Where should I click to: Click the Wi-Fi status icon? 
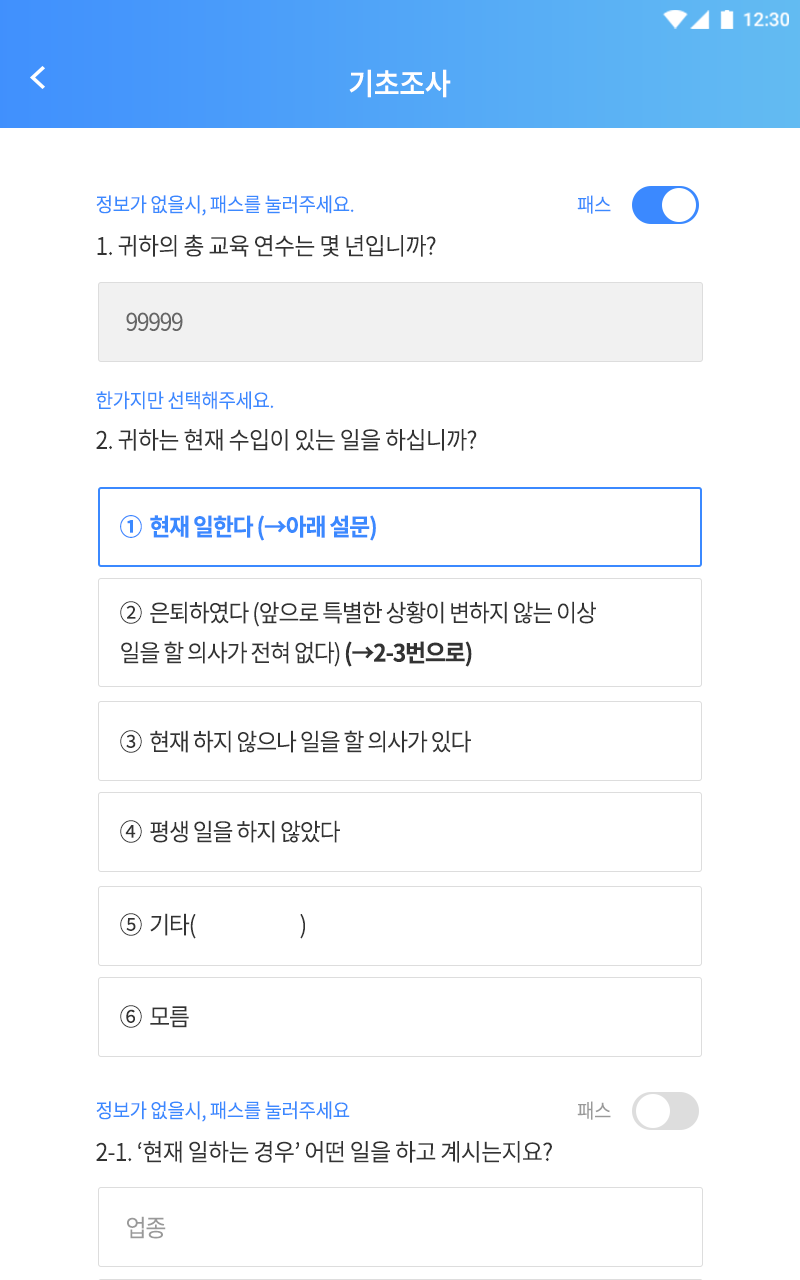pos(675,19)
